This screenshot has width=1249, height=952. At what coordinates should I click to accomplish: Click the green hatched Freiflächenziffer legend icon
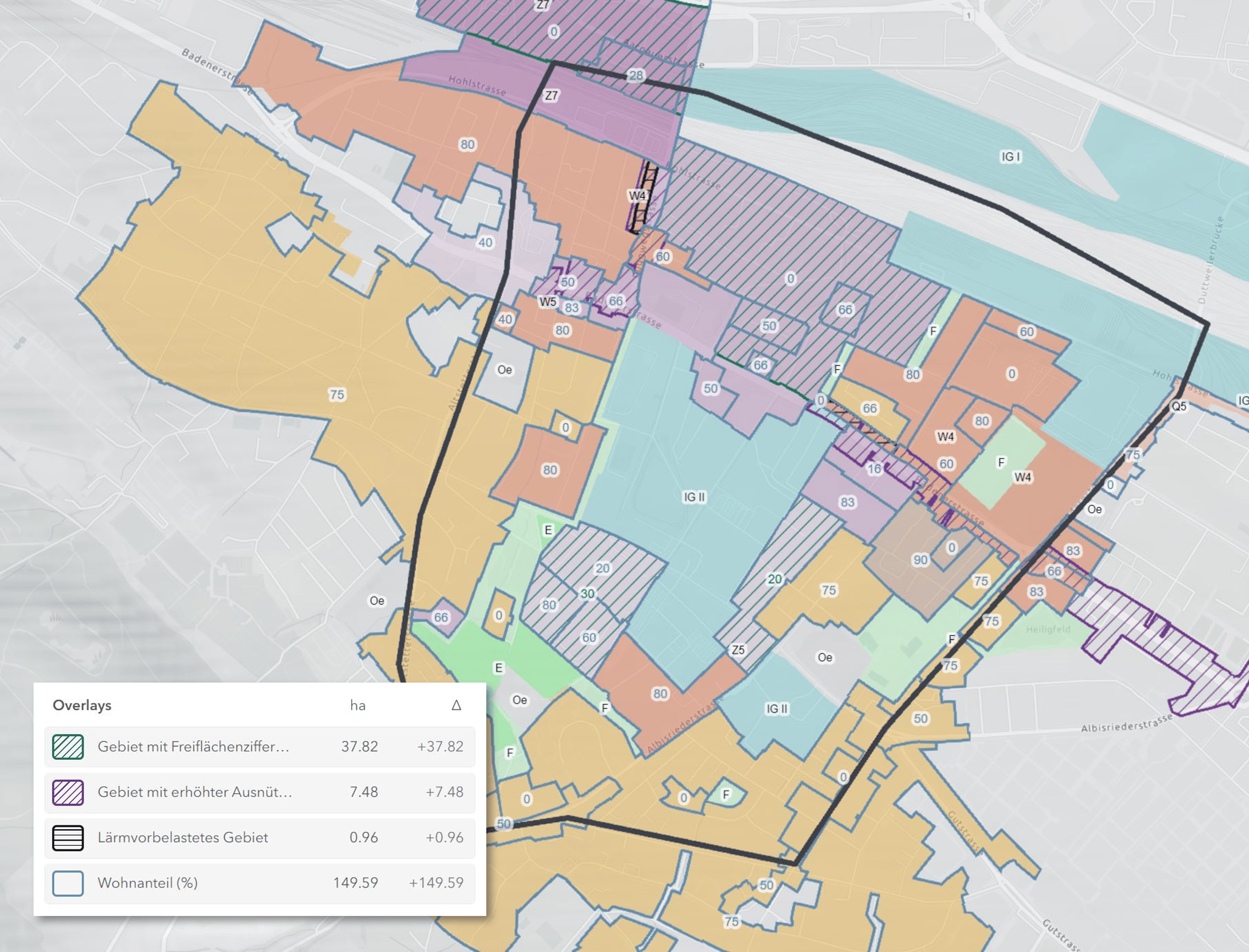(68, 747)
